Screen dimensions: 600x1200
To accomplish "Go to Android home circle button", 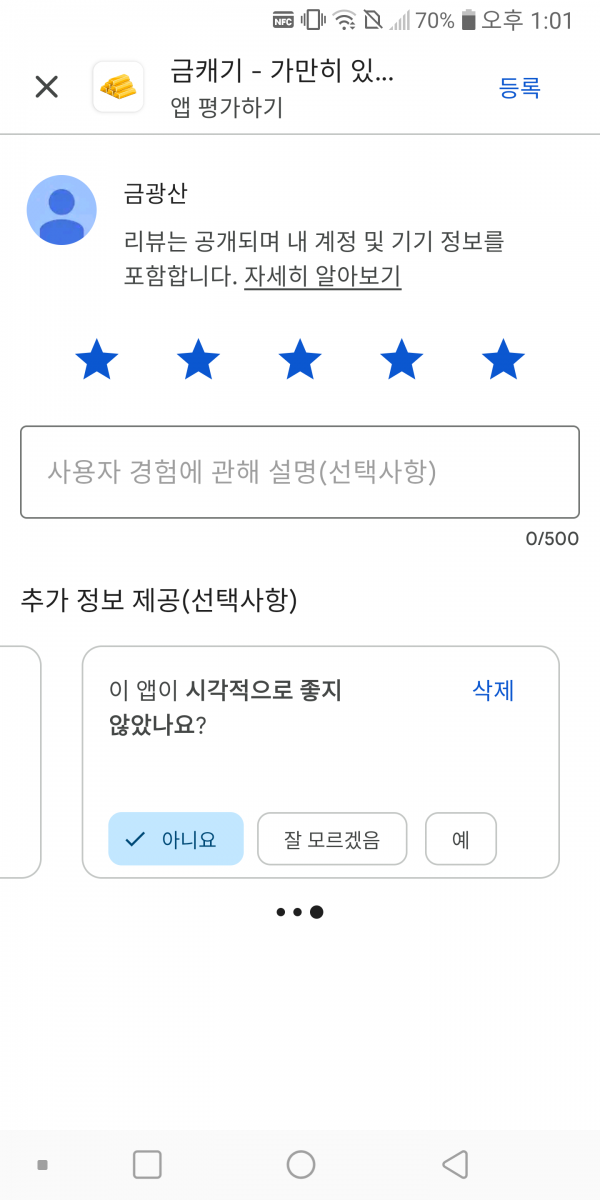I will [x=301, y=1164].
